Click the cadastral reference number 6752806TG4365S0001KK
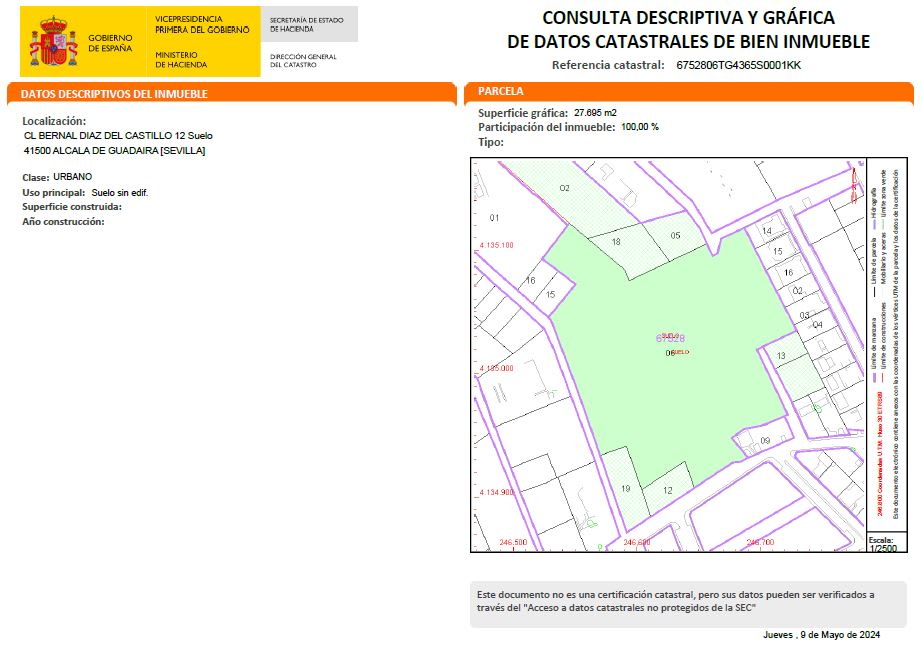Viewport: 922px width, 650px height. 739,66
